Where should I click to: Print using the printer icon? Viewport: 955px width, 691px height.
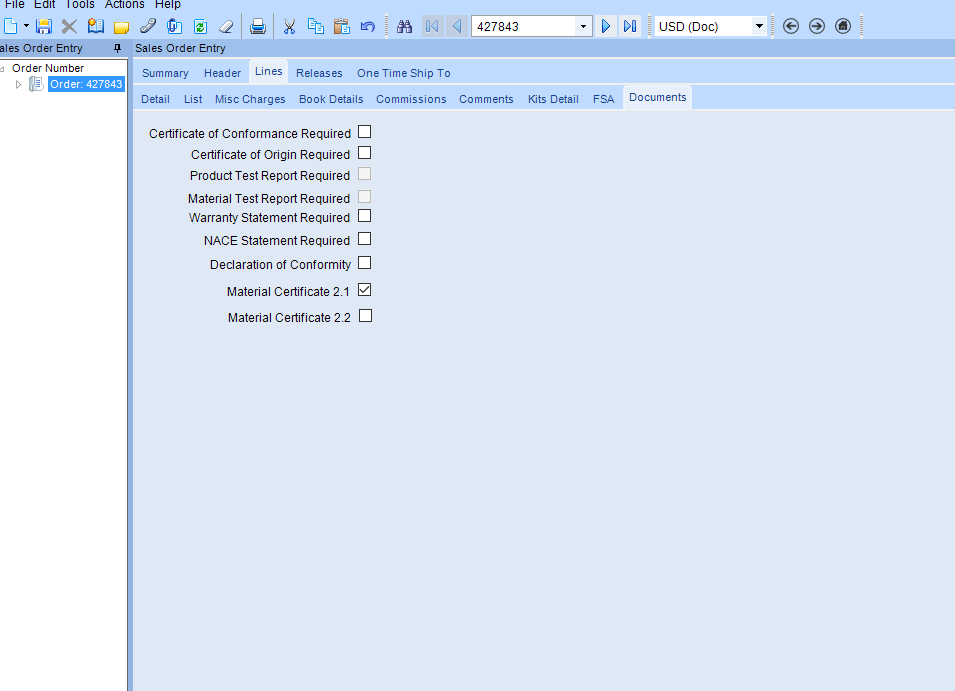tap(258, 26)
